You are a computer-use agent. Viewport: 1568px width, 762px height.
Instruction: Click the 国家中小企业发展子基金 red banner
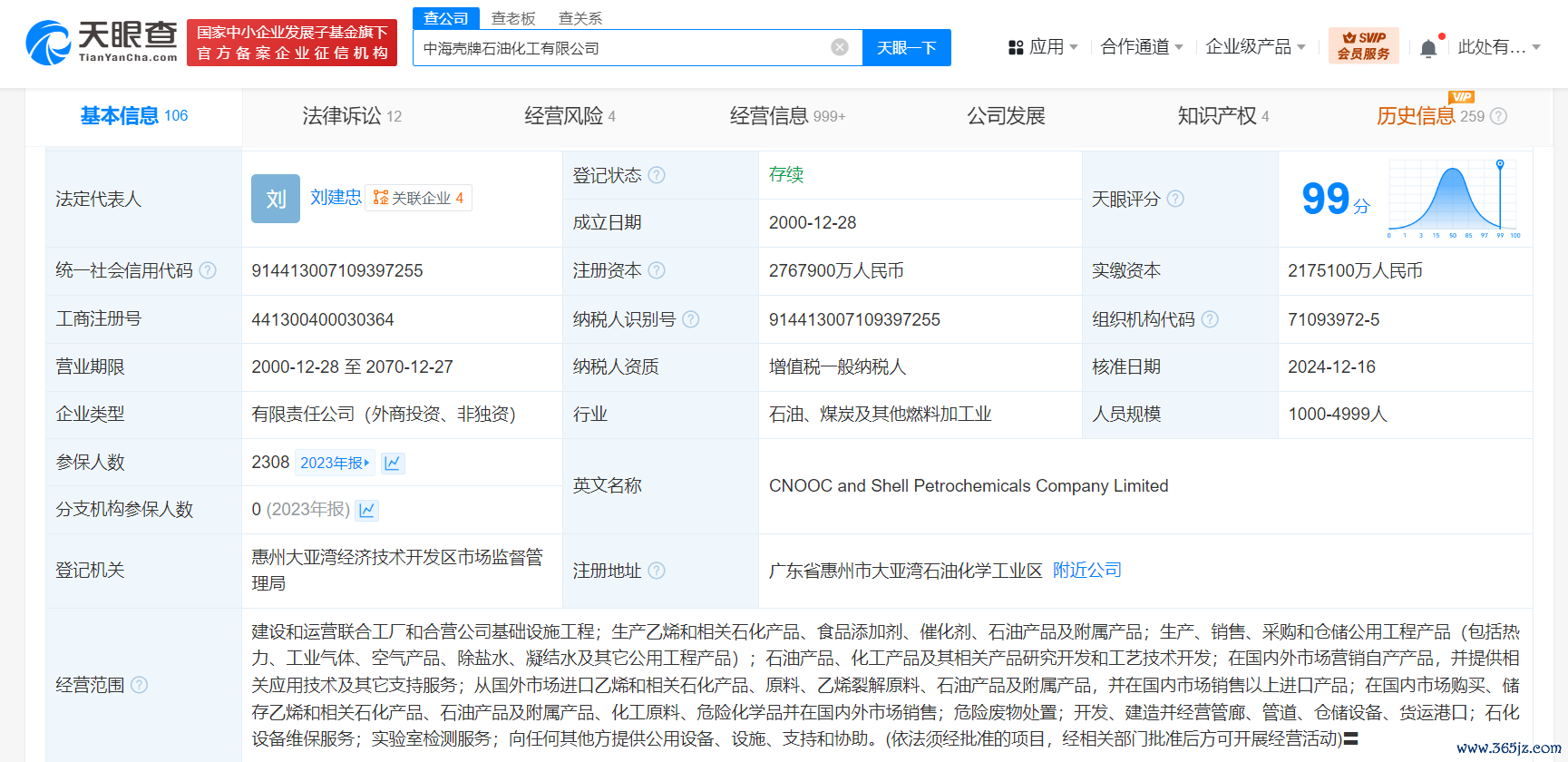(x=292, y=43)
